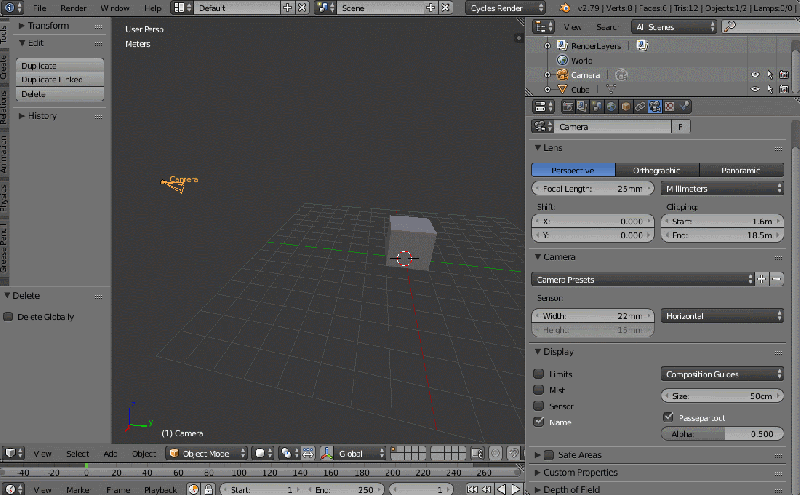Open the Render Layers properties tab icon
Viewport: 800px width, 495px height.
pos(582,107)
